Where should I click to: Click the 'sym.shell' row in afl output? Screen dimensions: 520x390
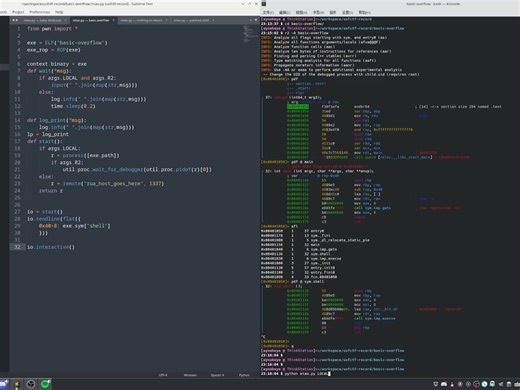[x=296, y=254]
